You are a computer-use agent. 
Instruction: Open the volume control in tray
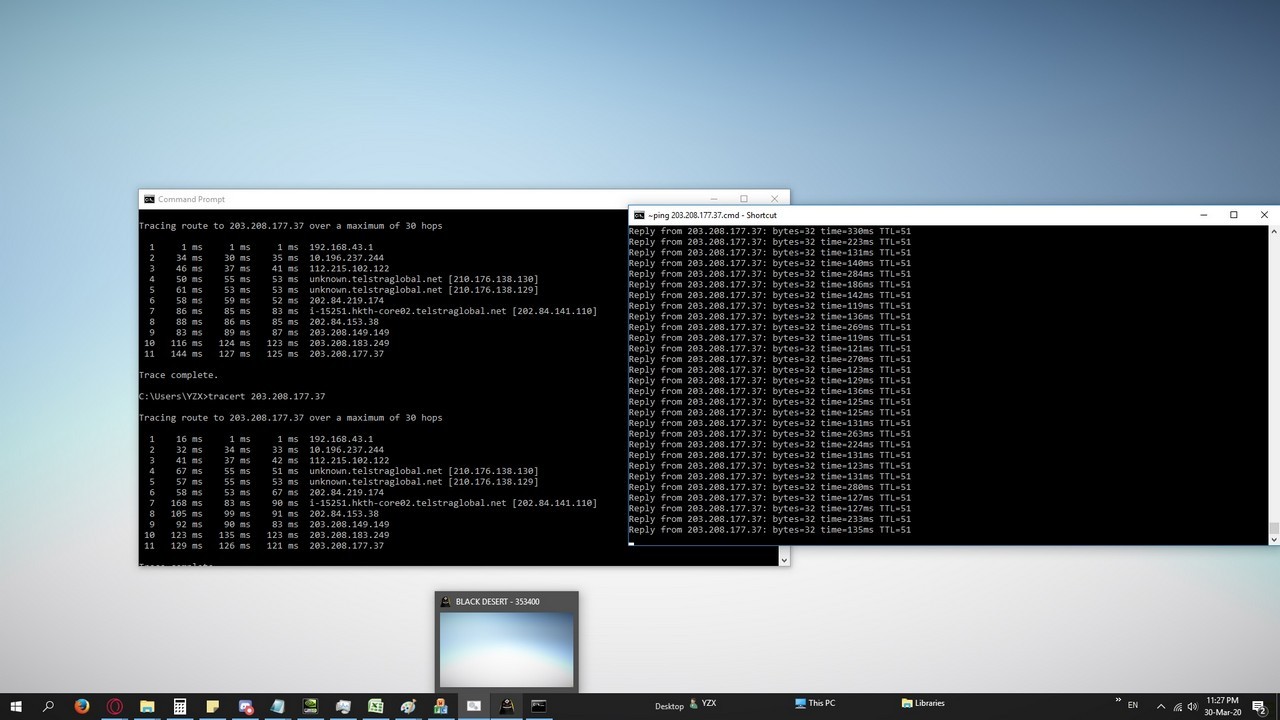pos(1194,706)
